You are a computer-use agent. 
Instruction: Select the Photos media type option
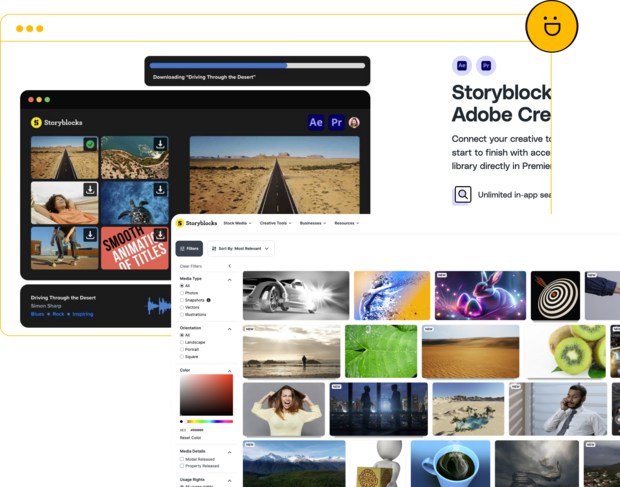pyautogui.click(x=182, y=293)
